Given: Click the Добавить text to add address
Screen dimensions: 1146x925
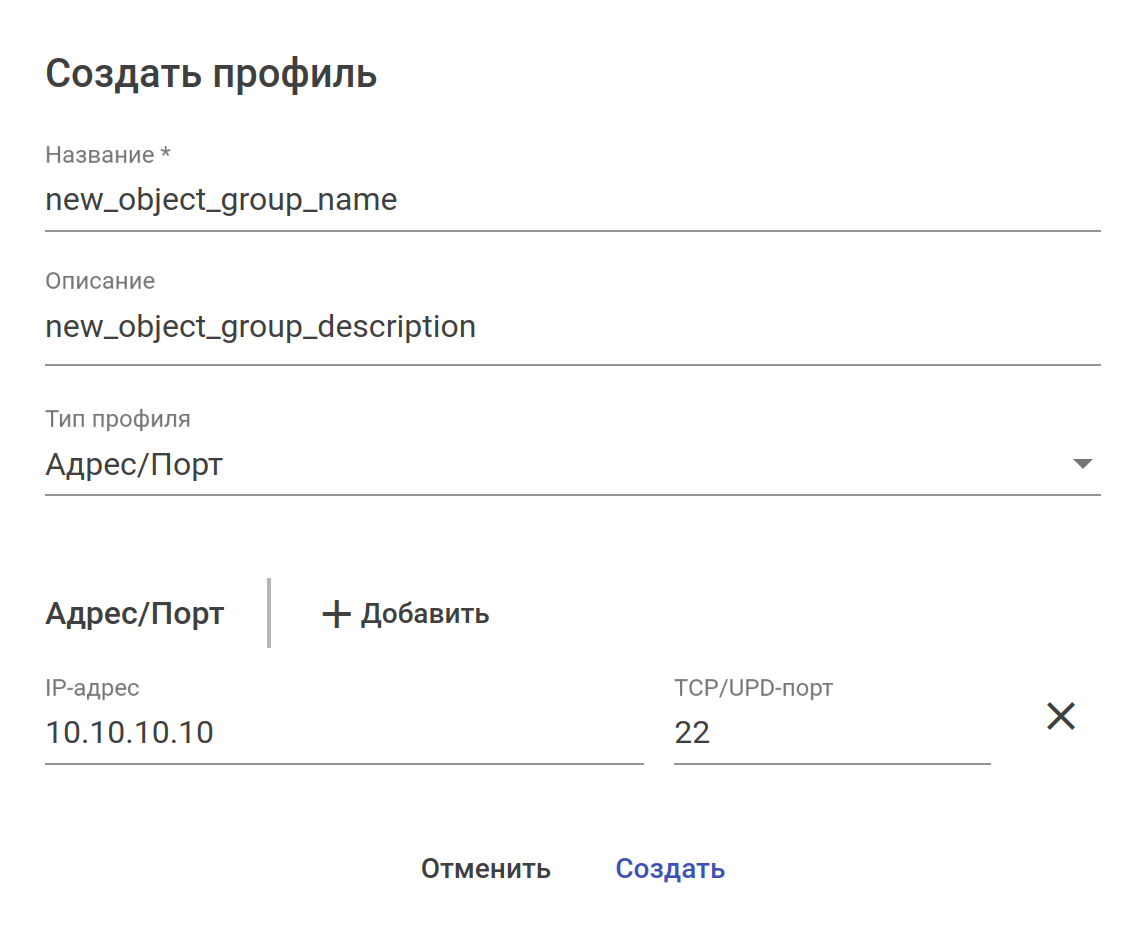Looking at the screenshot, I should point(425,614).
